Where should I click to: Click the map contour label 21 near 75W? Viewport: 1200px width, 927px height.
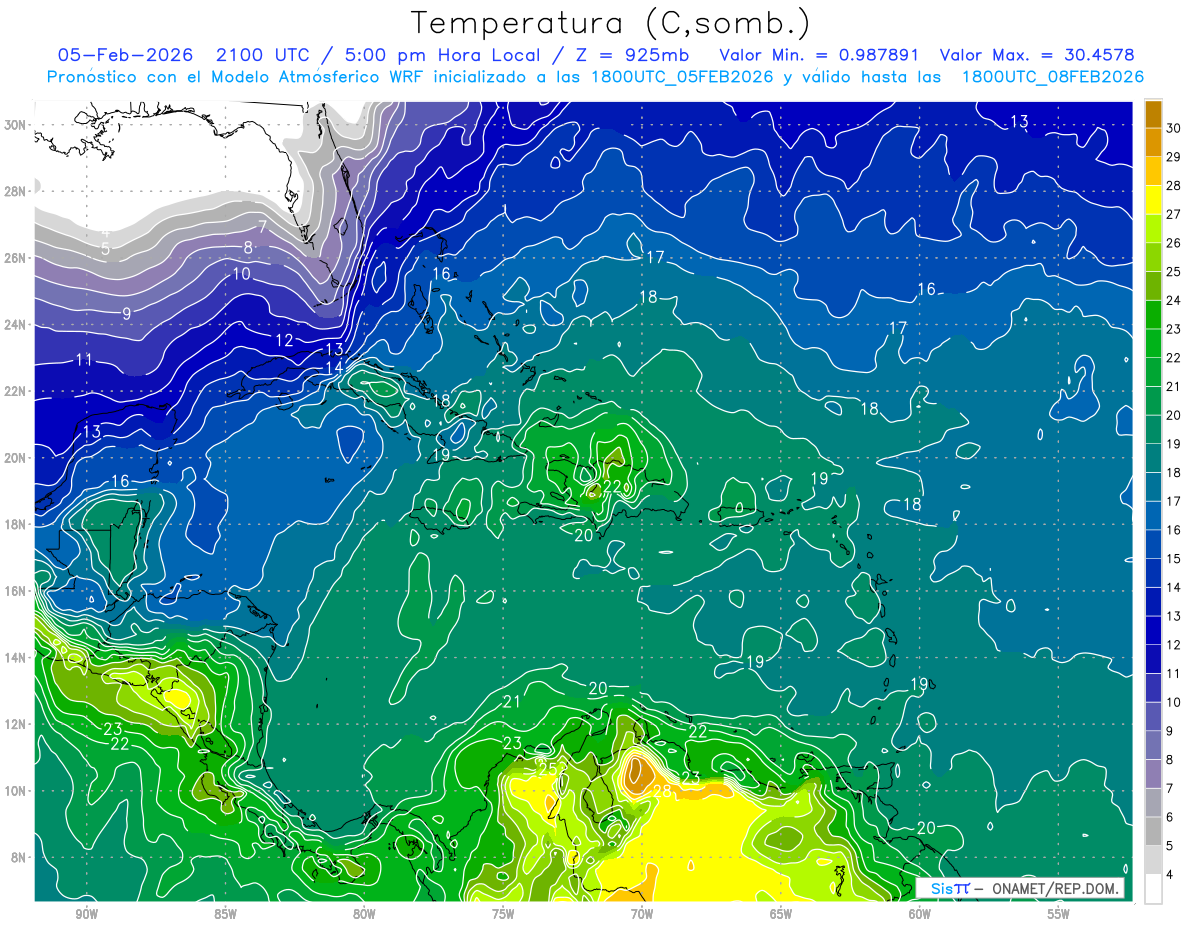[512, 702]
